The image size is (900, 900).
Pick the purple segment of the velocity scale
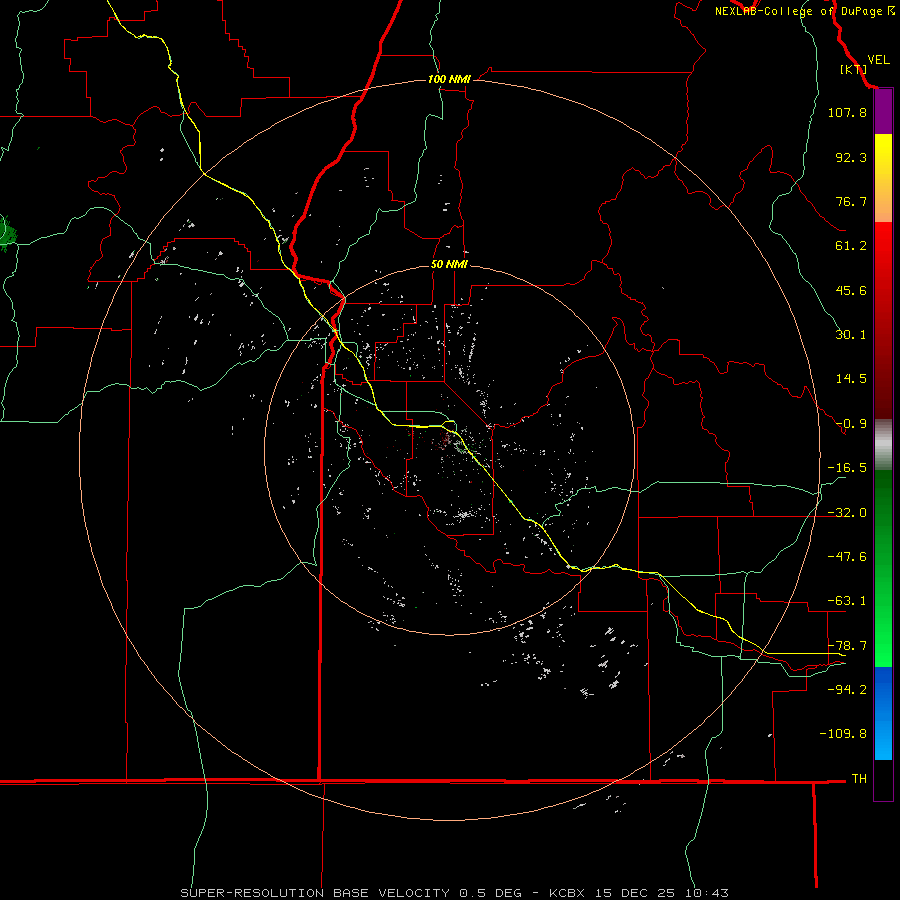(883, 111)
